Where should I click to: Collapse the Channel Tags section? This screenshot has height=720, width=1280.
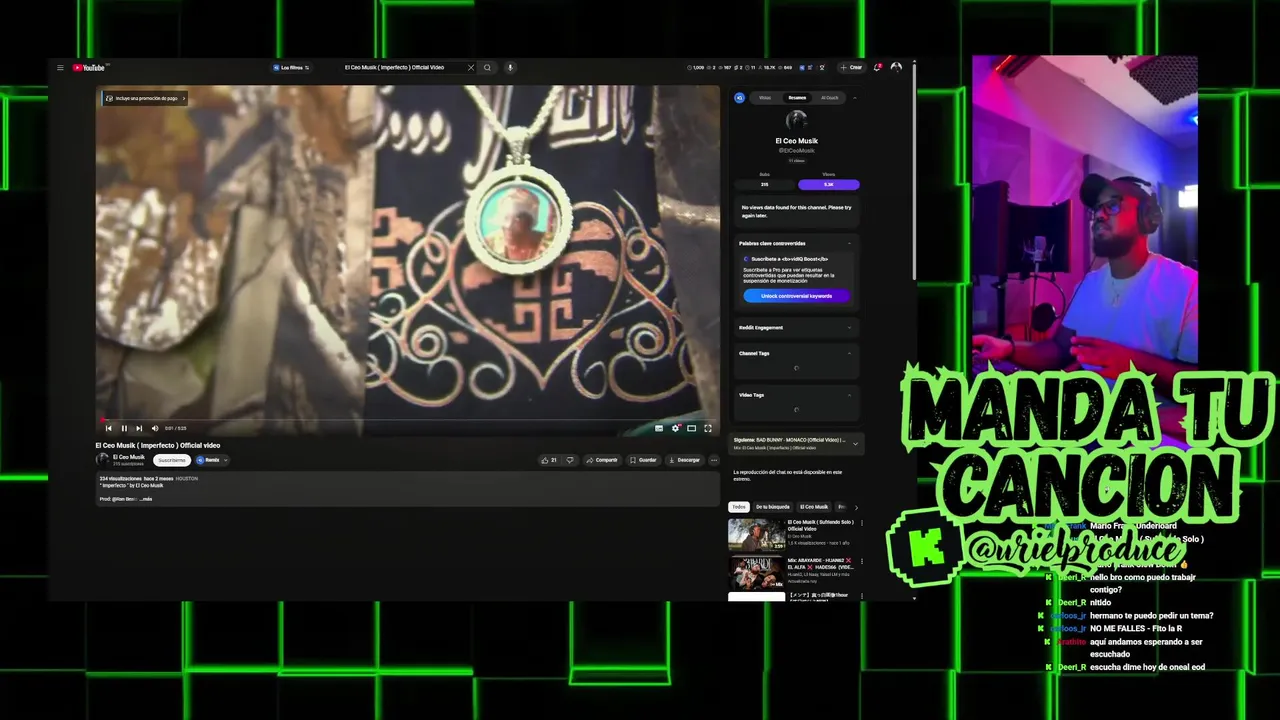849,353
